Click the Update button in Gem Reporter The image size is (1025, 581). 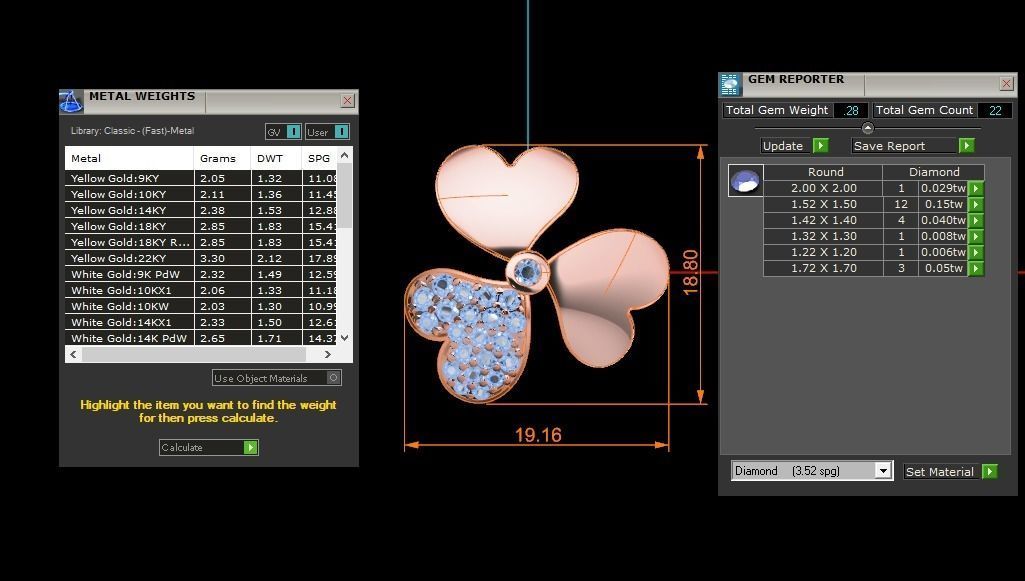click(795, 146)
